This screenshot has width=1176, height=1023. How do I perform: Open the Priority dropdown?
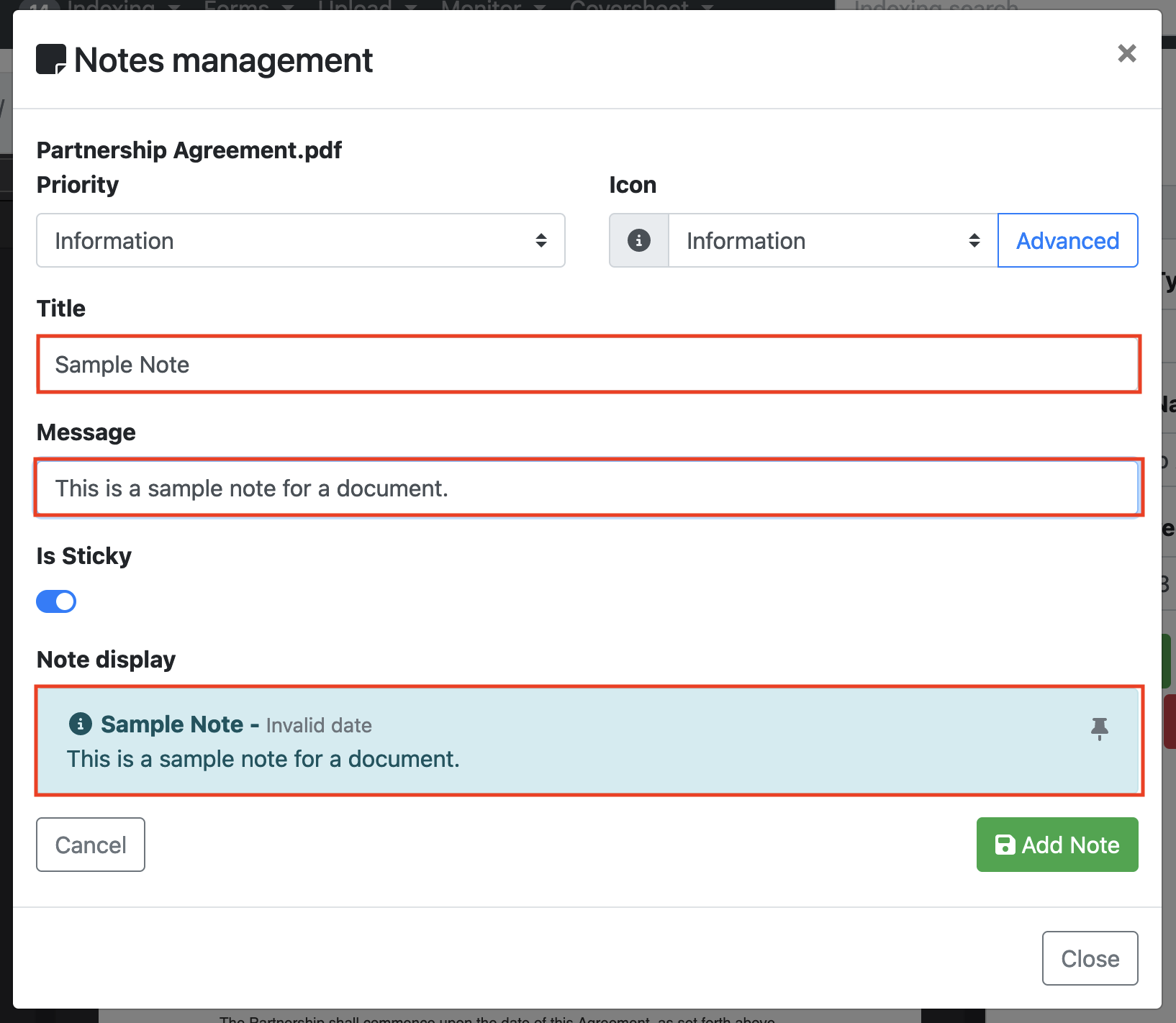point(300,240)
